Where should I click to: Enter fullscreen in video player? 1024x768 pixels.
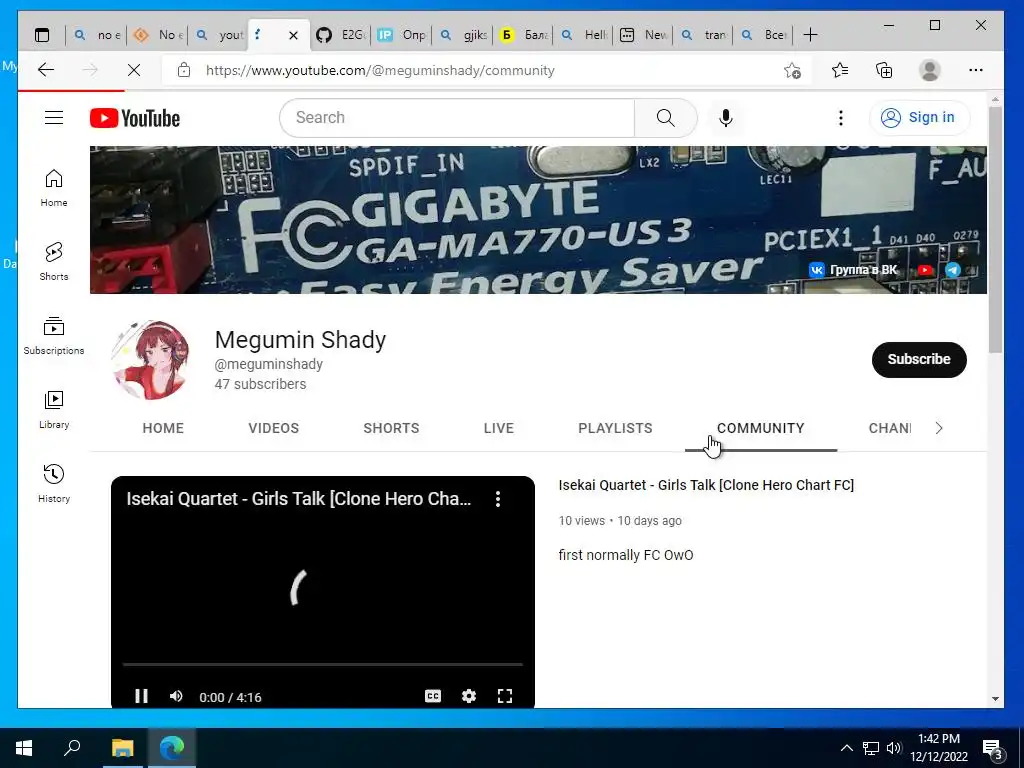(505, 696)
